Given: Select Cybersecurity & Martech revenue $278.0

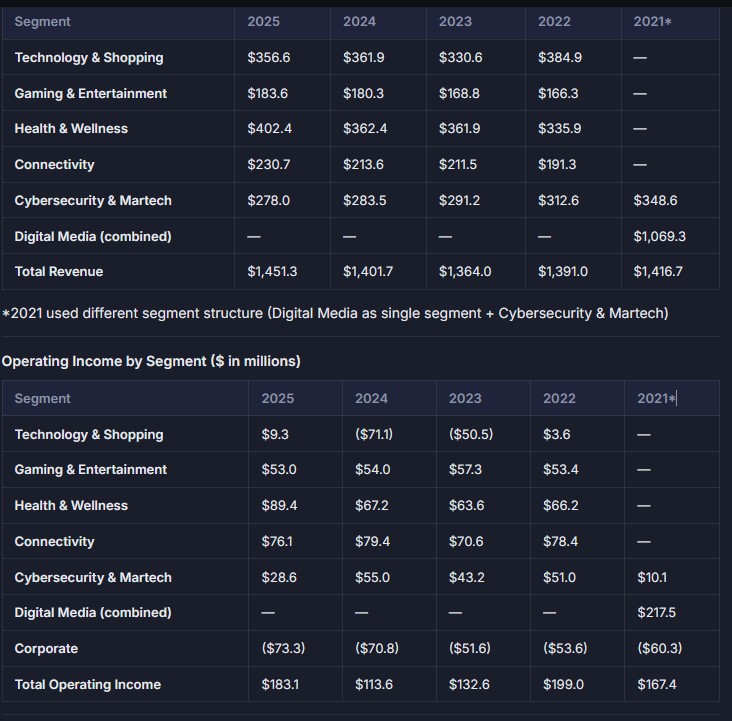Looking at the screenshot, I should pyautogui.click(x=268, y=200).
